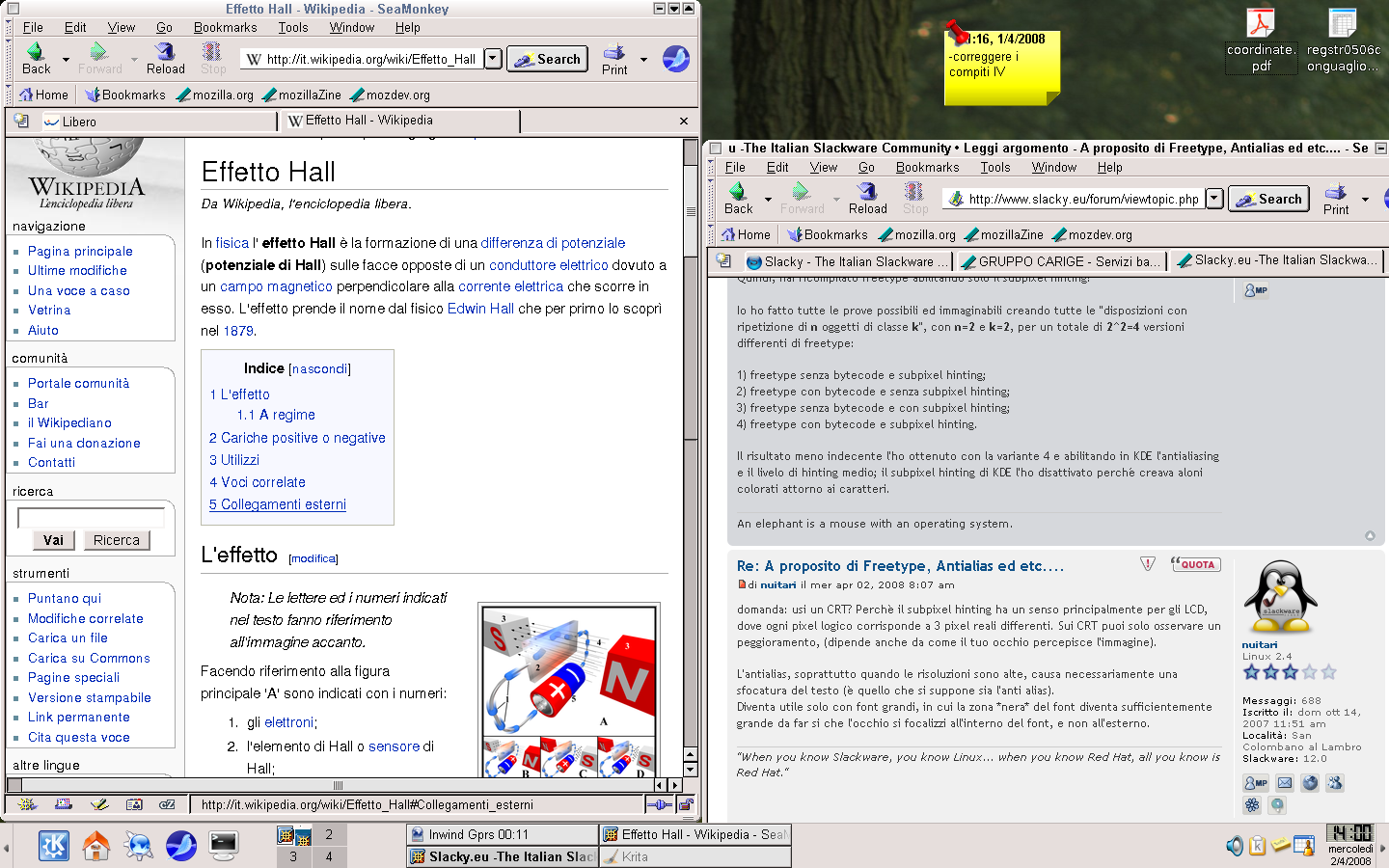This screenshot has height=868, width=1389.
Task: Switch to Krita in the taskbar
Action: coord(694,856)
